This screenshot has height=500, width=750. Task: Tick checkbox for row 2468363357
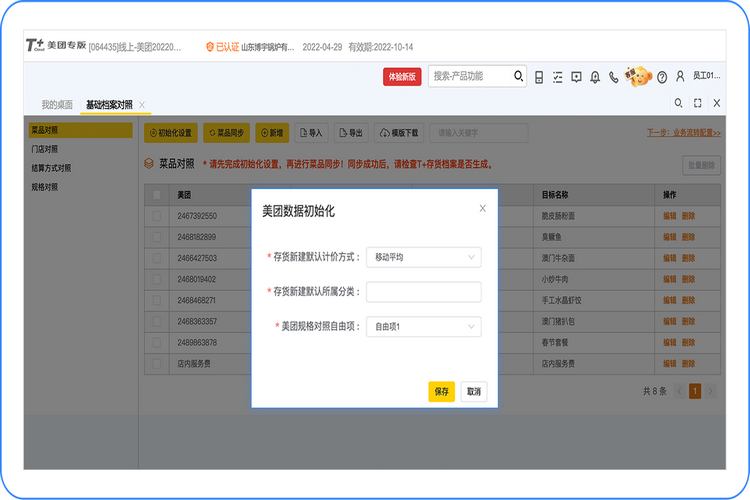coord(156,321)
